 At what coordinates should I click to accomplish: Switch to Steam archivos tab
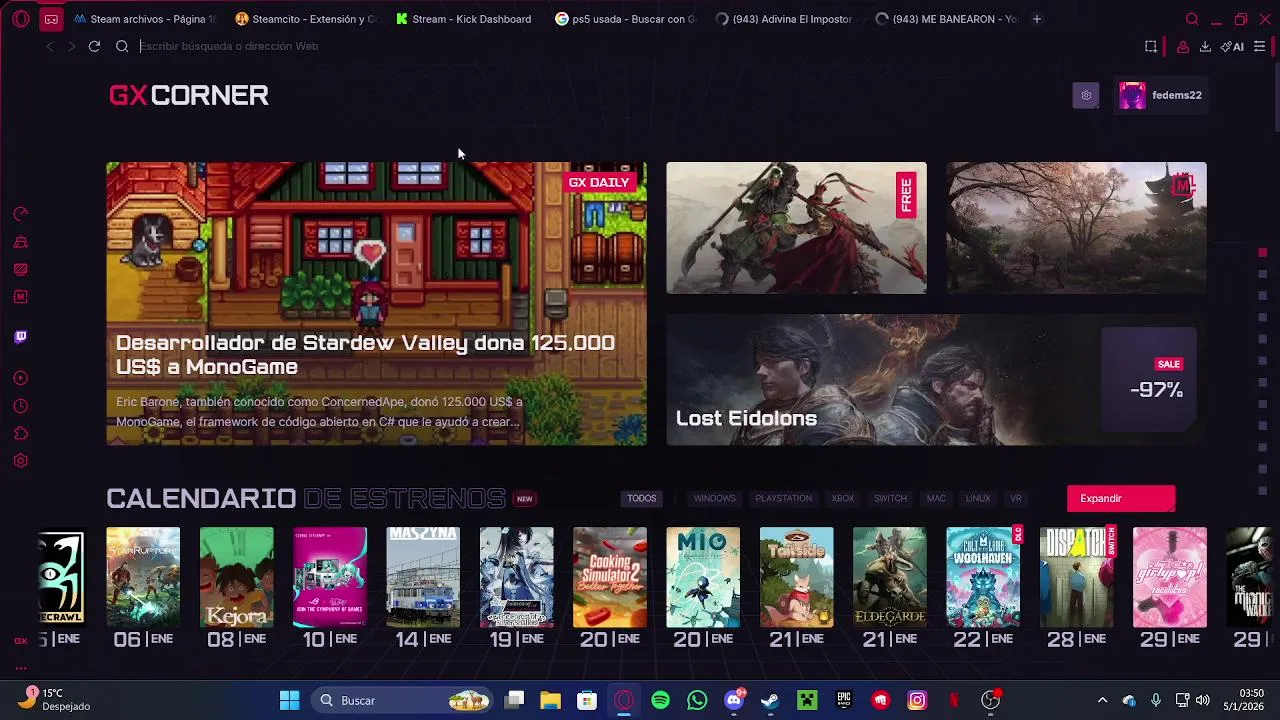click(146, 19)
